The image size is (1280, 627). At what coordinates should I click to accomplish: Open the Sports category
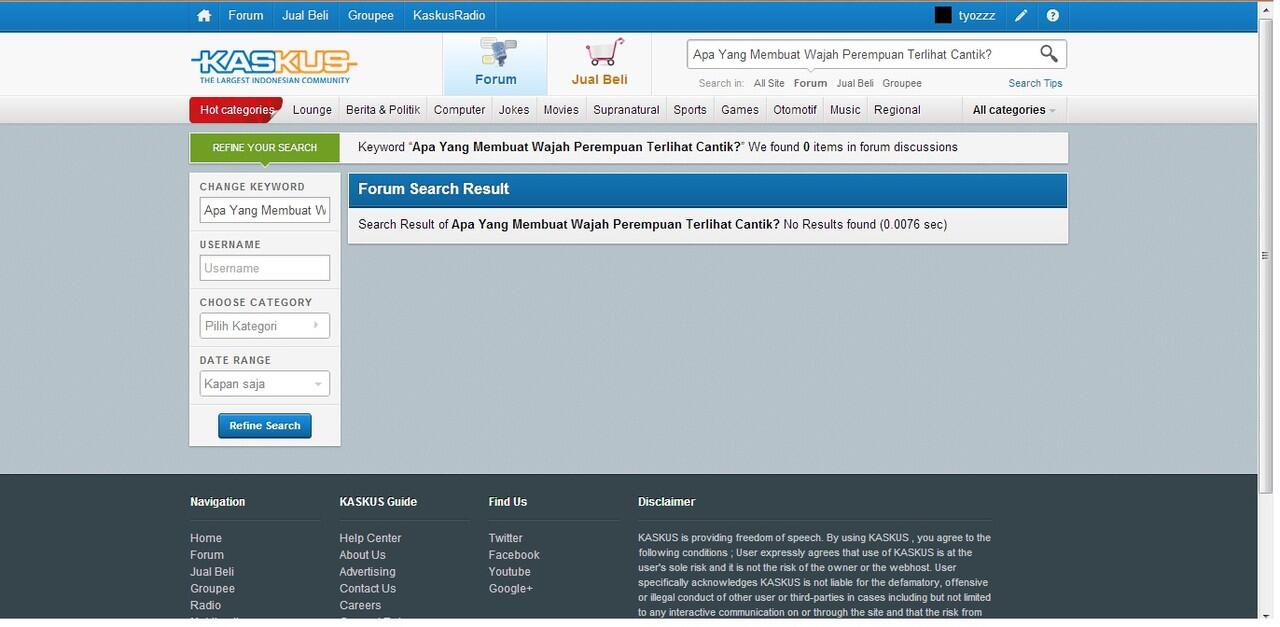pyautogui.click(x=690, y=110)
